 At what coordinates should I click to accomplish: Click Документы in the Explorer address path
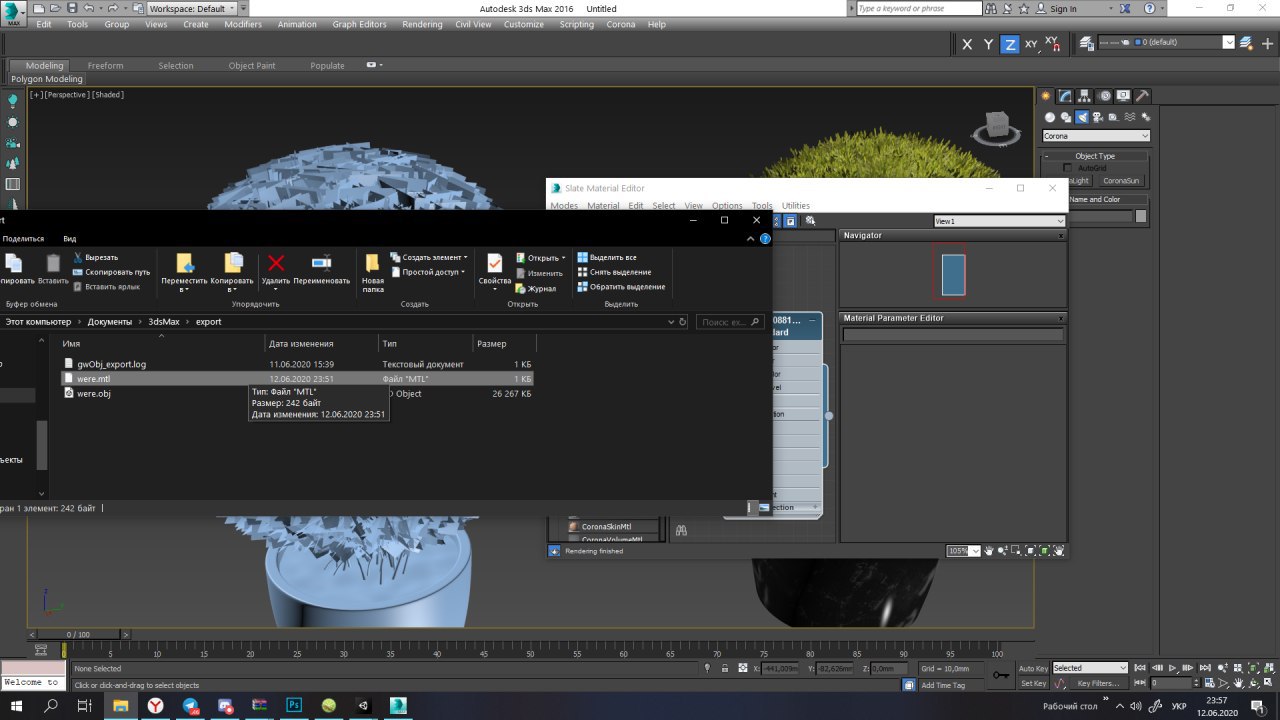[x=109, y=322]
